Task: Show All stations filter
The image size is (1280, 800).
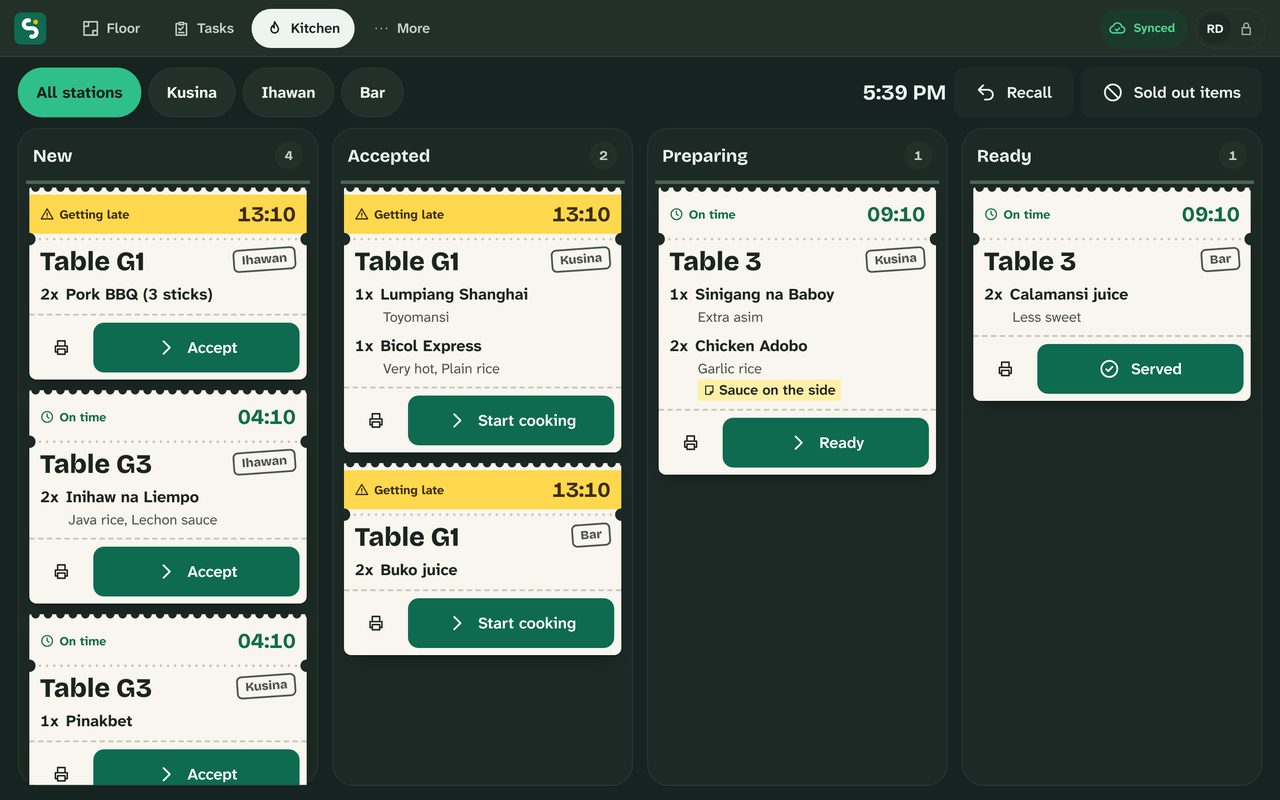Action: coord(79,93)
